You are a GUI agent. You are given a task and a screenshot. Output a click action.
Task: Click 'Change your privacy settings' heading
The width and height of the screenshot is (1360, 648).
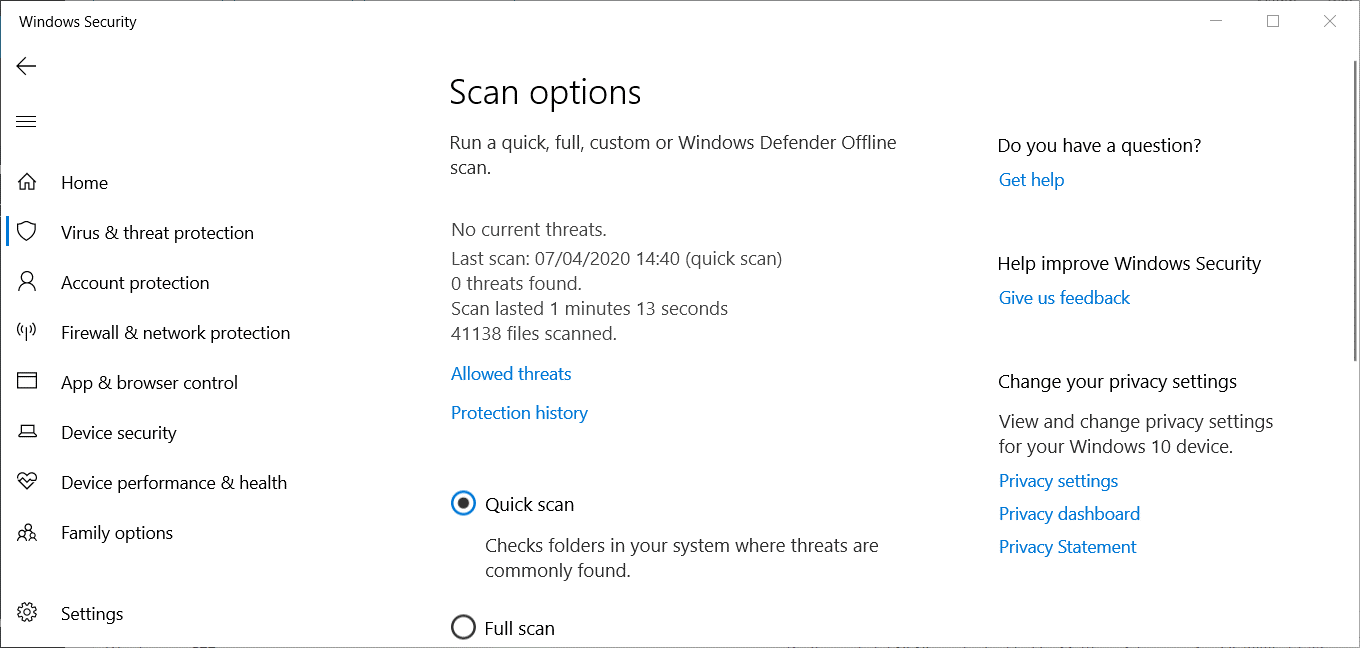click(x=1117, y=381)
